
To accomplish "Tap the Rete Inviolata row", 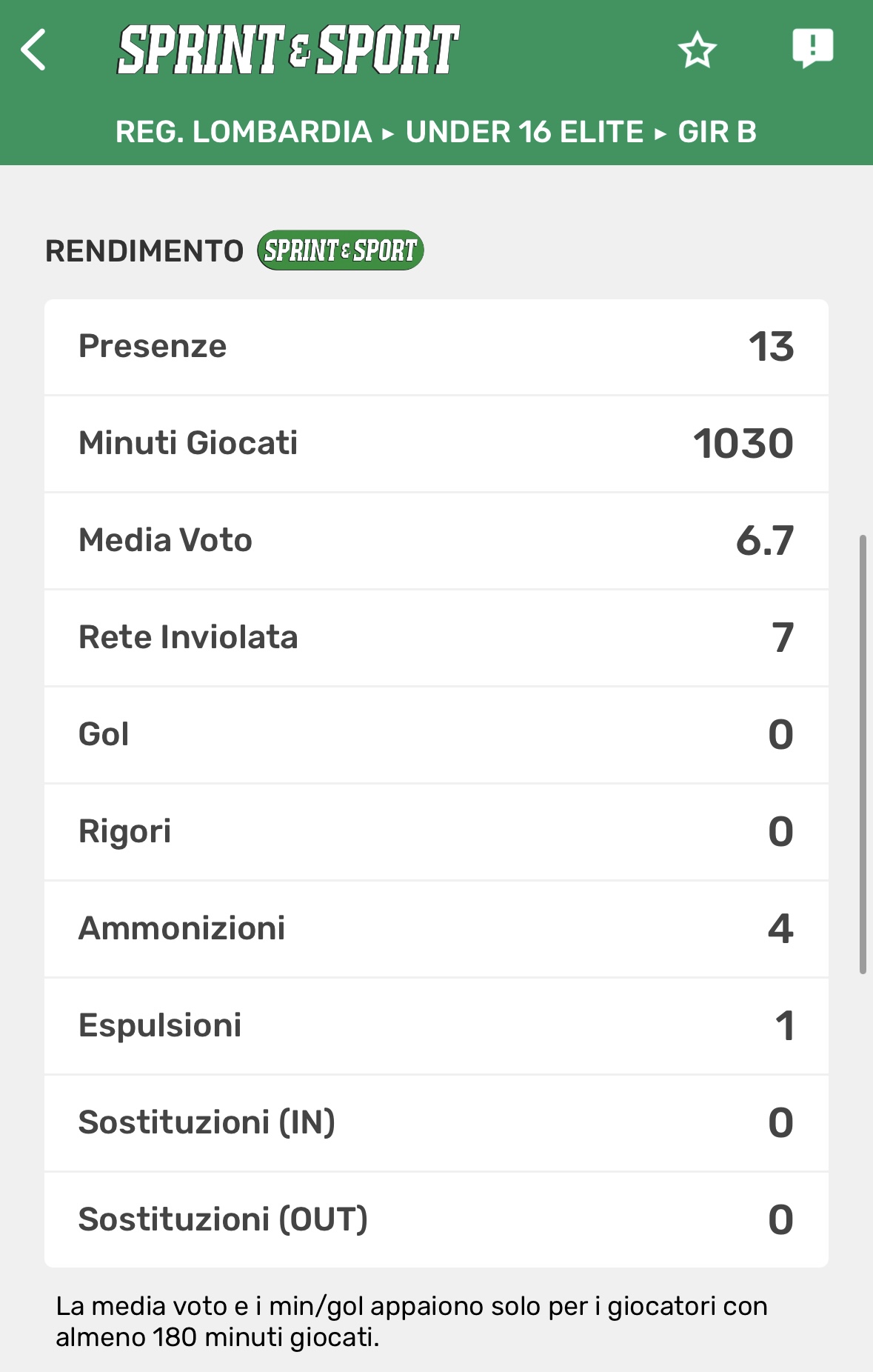I will point(436,638).
